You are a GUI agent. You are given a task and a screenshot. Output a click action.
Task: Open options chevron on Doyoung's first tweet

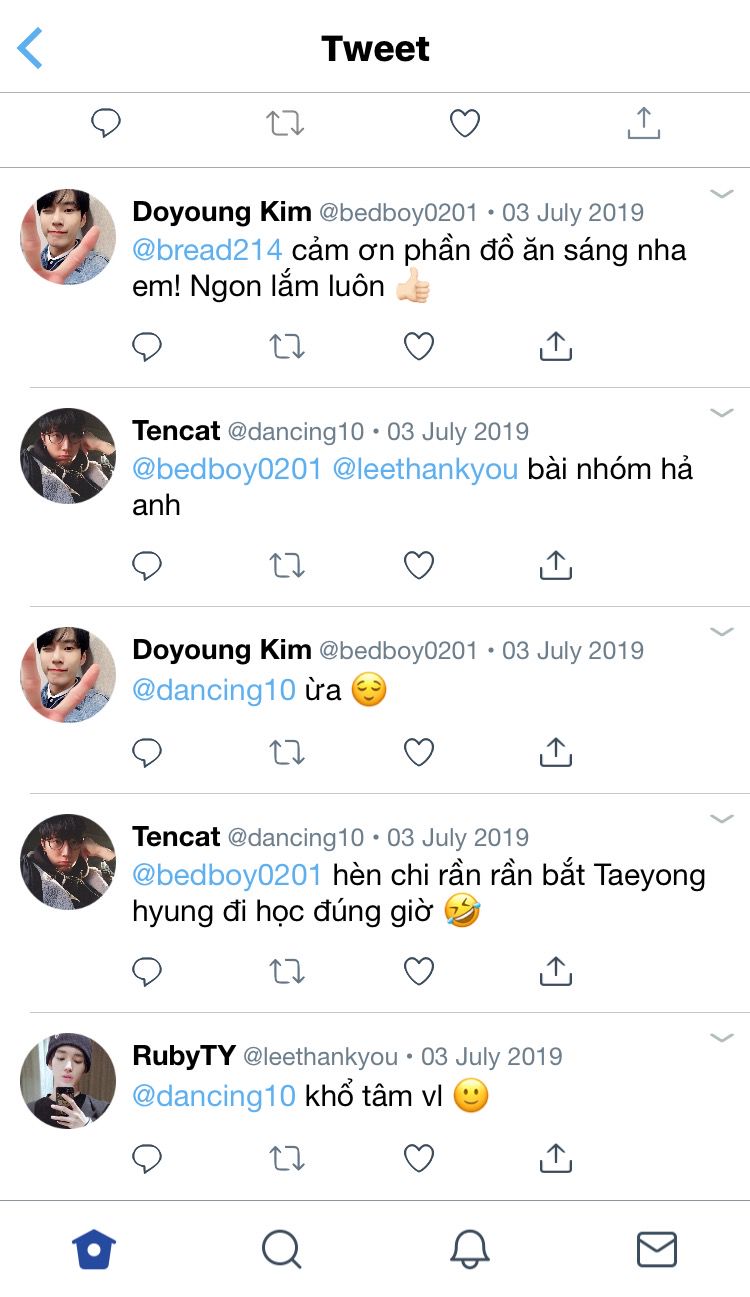(722, 194)
